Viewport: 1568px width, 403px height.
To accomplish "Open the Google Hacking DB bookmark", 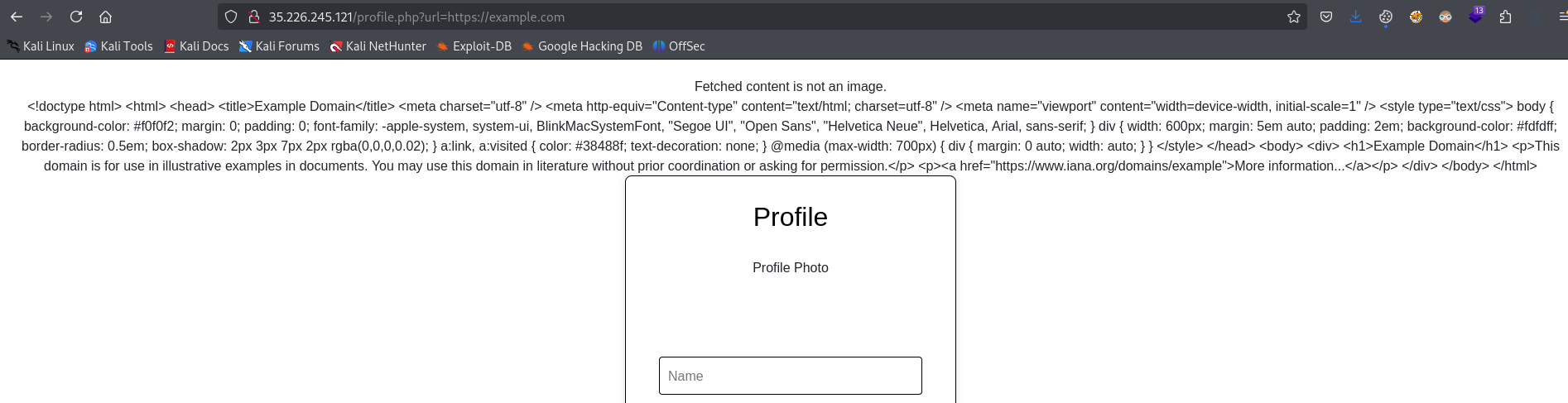I will (582, 46).
